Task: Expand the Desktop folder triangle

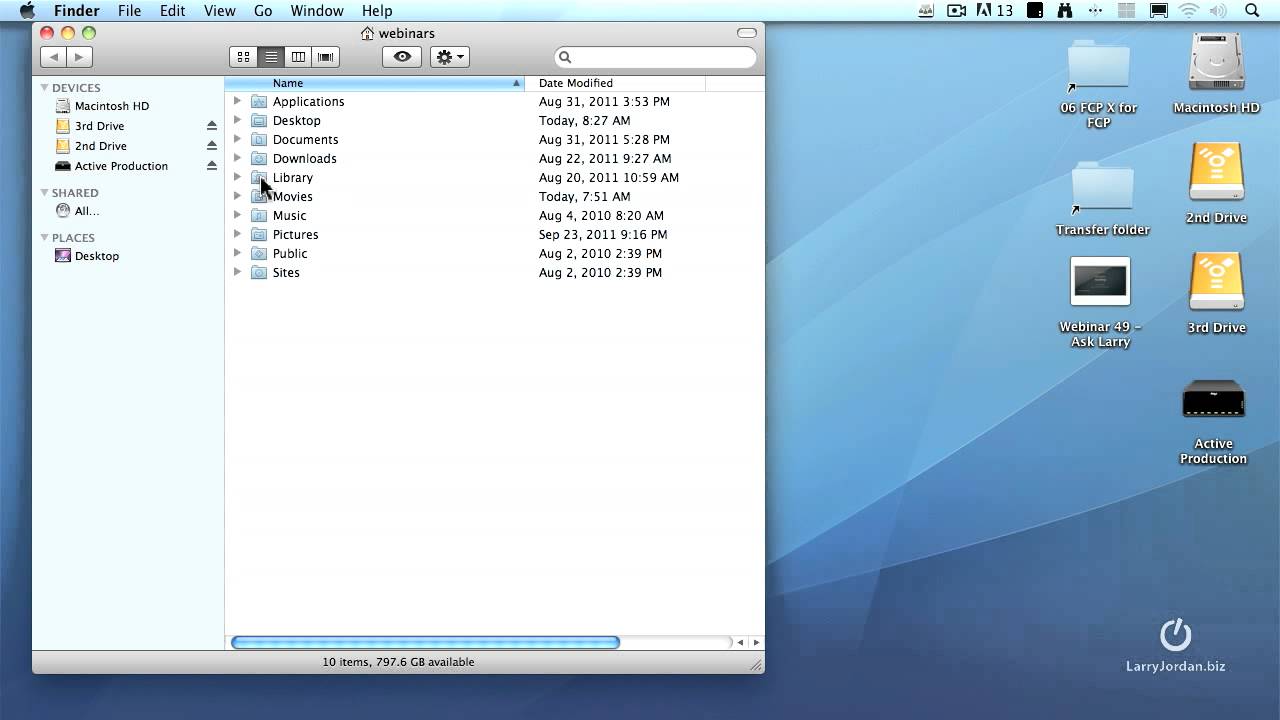Action: 237,120
